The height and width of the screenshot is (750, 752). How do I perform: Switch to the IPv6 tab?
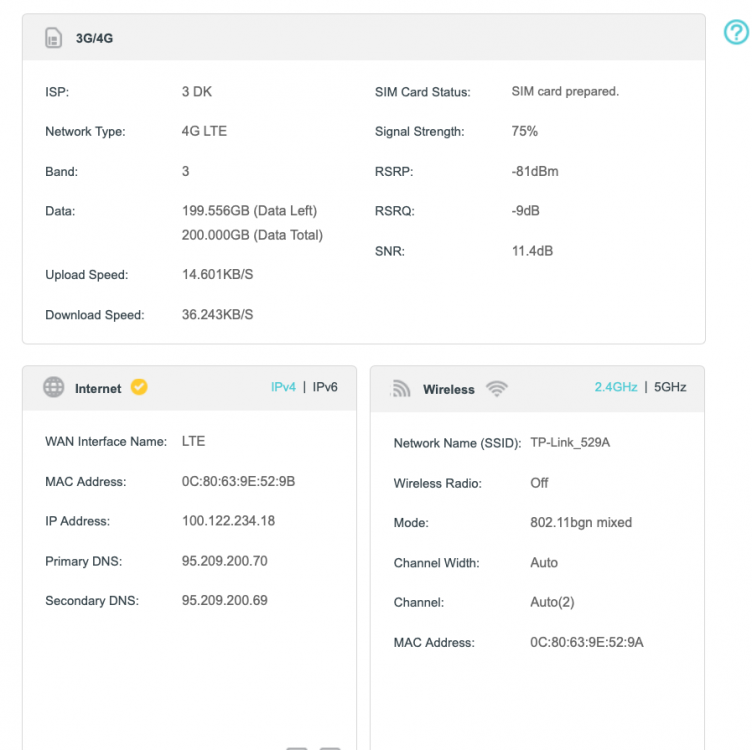coord(325,387)
